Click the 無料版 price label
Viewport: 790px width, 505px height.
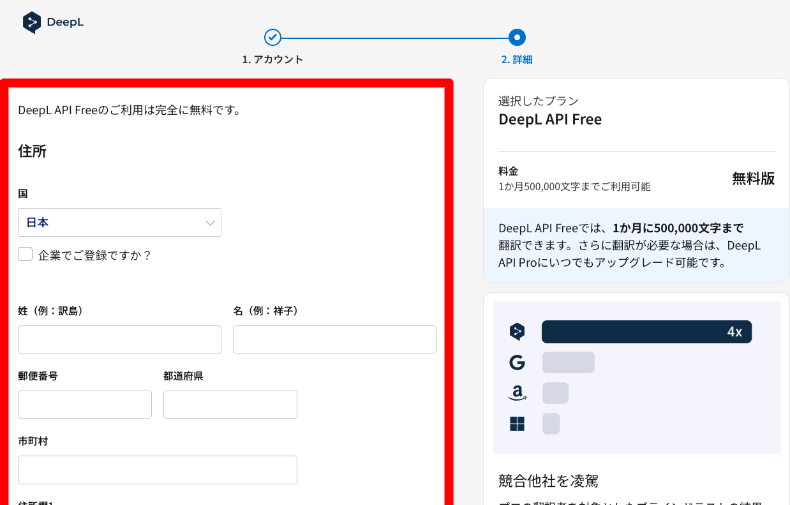[x=753, y=178]
